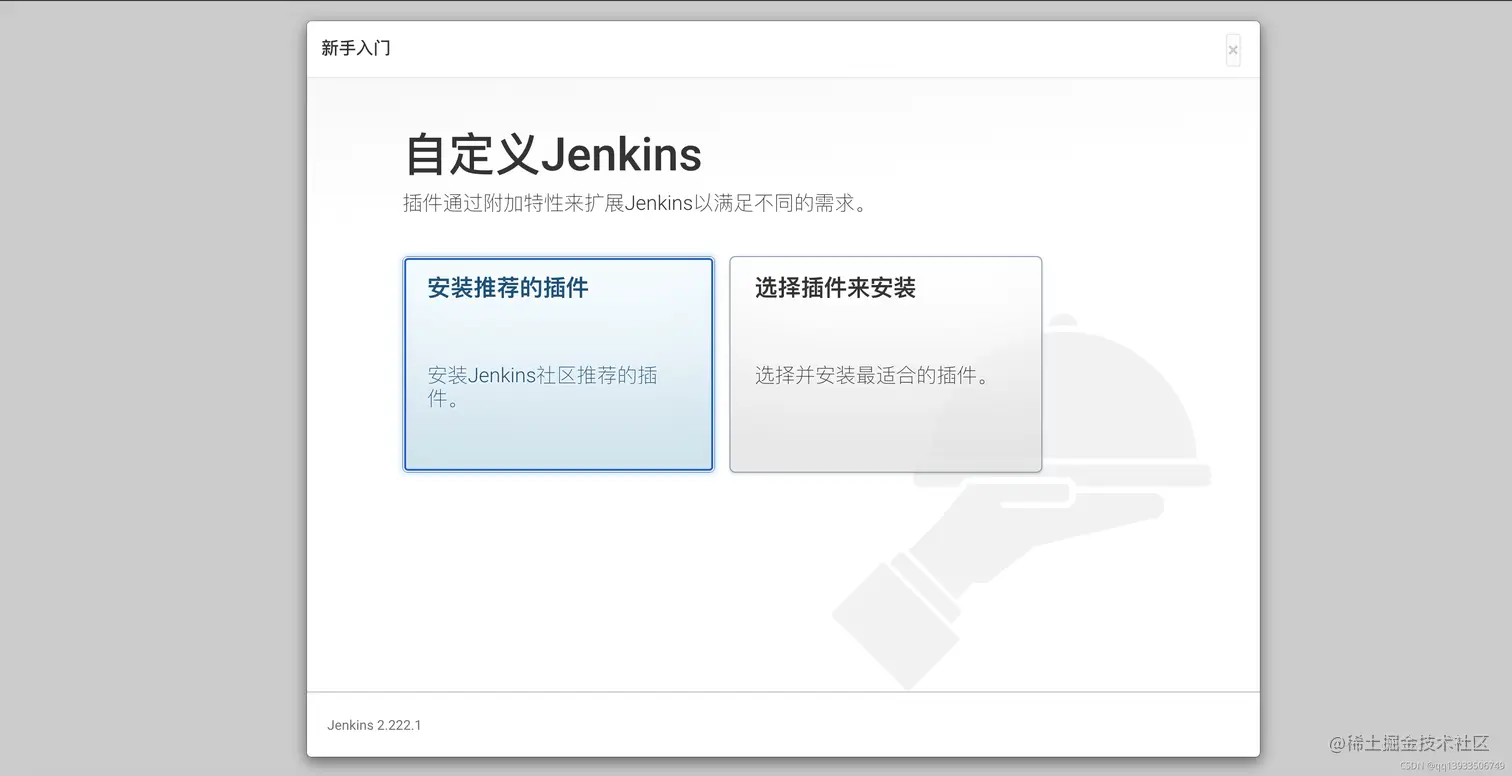Click the plugin explanation subtitle text
The image size is (1512, 776).
(x=633, y=203)
